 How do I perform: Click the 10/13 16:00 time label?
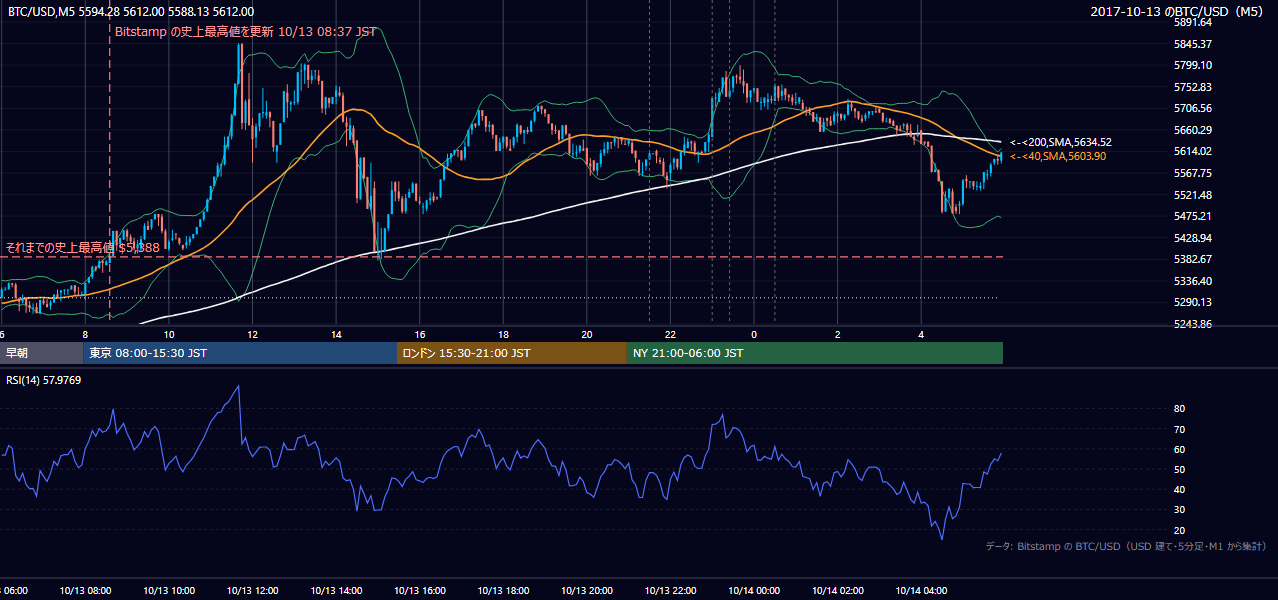(x=420, y=591)
